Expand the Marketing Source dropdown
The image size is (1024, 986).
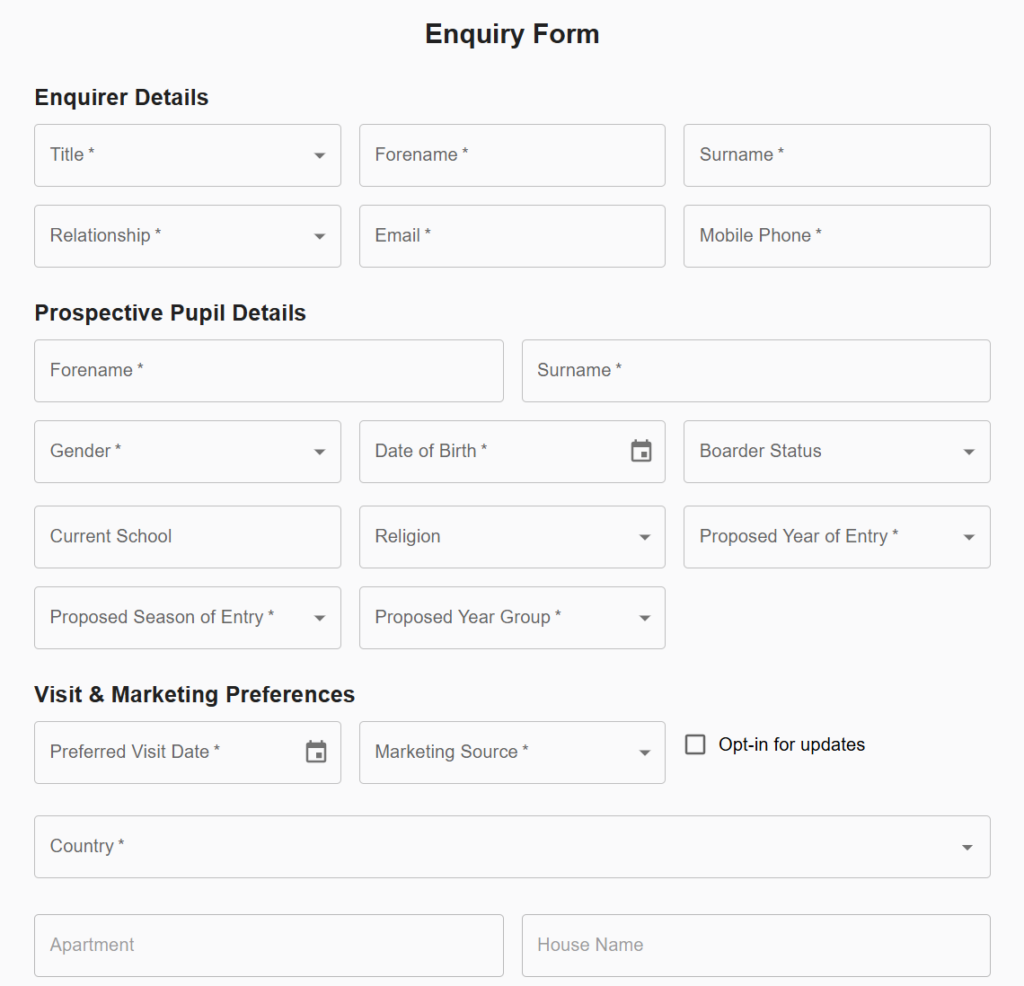click(x=512, y=752)
